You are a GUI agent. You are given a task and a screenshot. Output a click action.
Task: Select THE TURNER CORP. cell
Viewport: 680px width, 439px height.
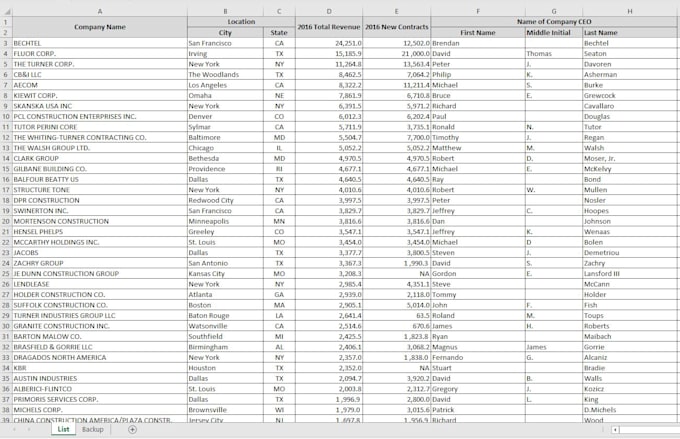pos(100,64)
